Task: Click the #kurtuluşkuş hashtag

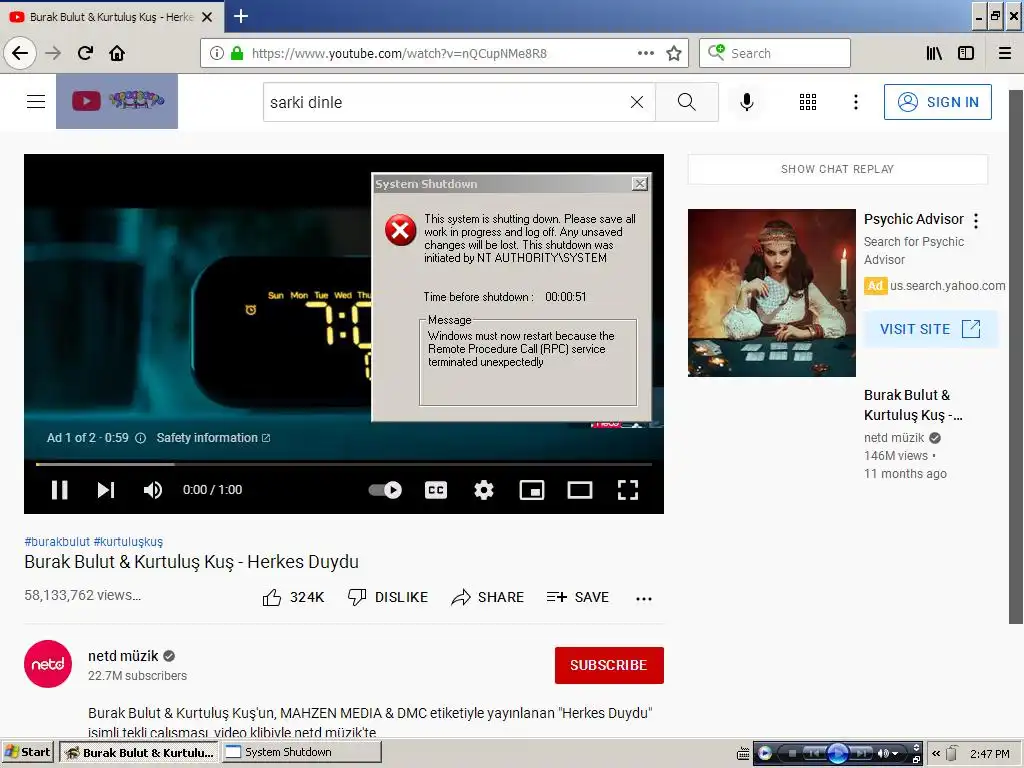Action: pos(128,541)
